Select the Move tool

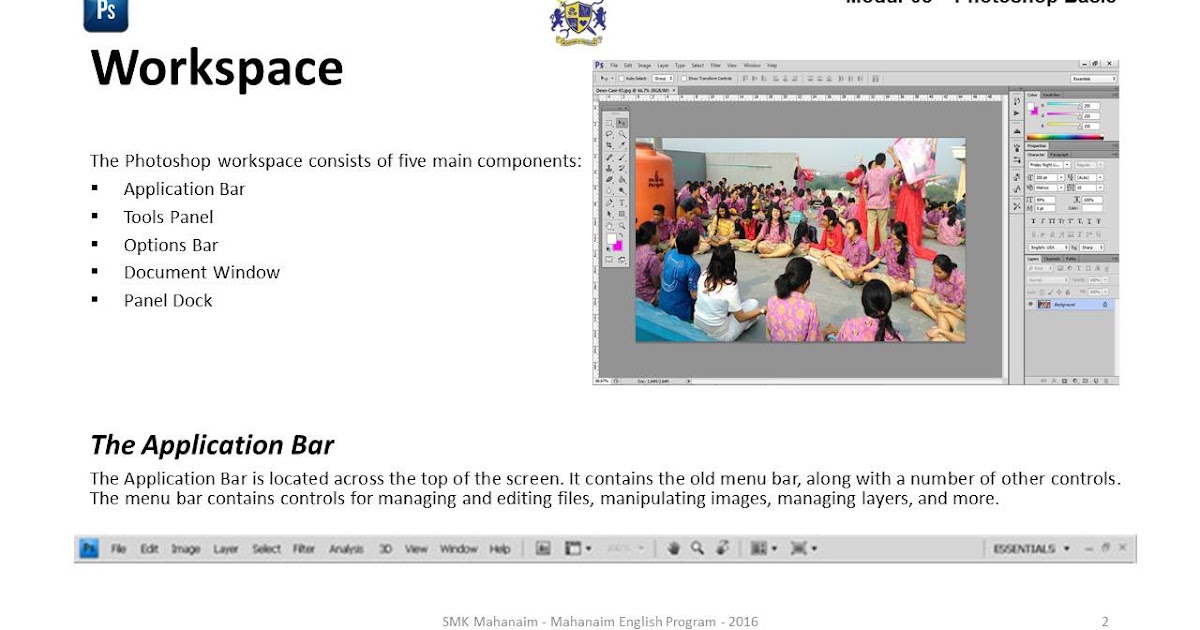coord(620,121)
